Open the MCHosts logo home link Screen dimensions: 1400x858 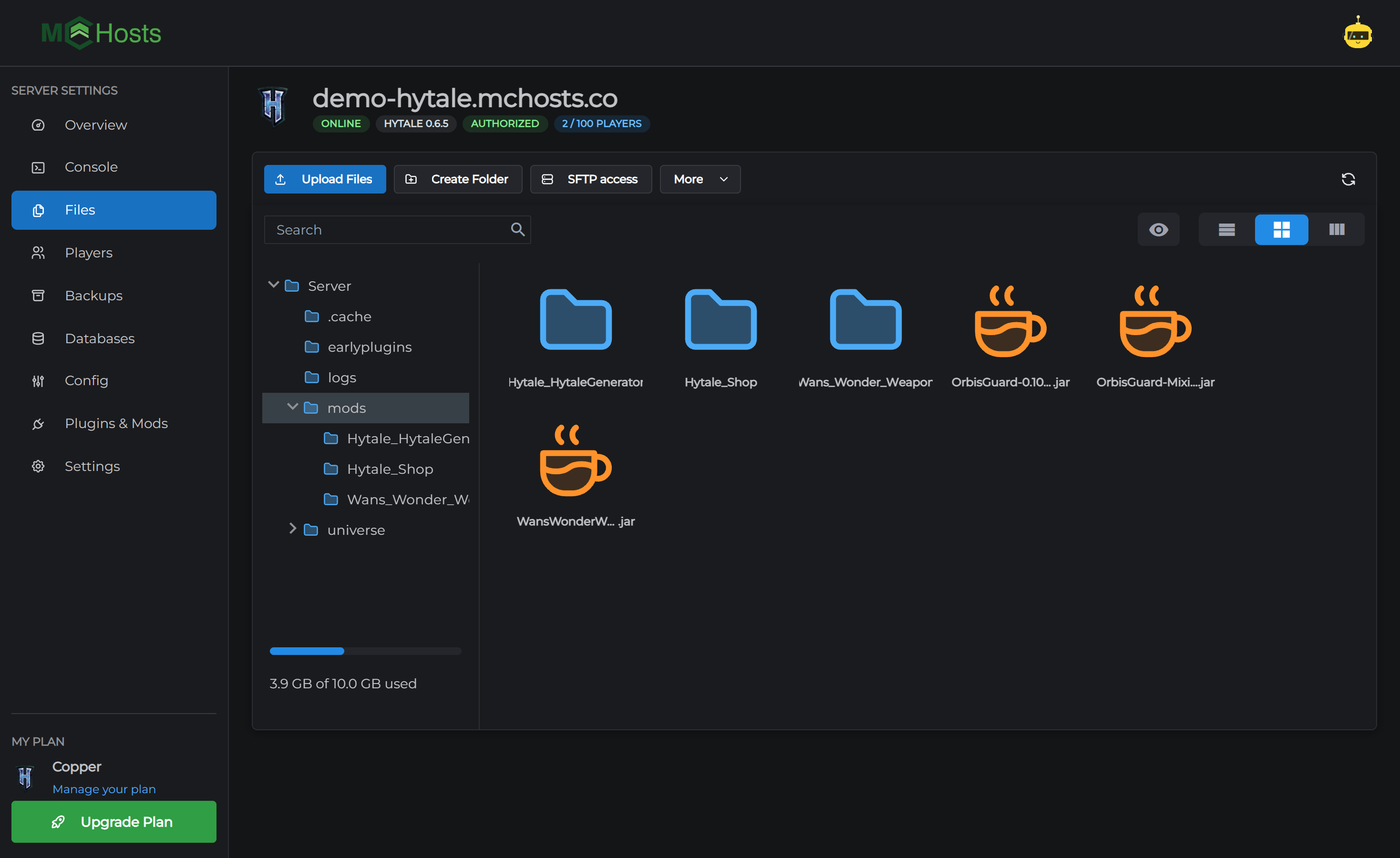coord(101,33)
